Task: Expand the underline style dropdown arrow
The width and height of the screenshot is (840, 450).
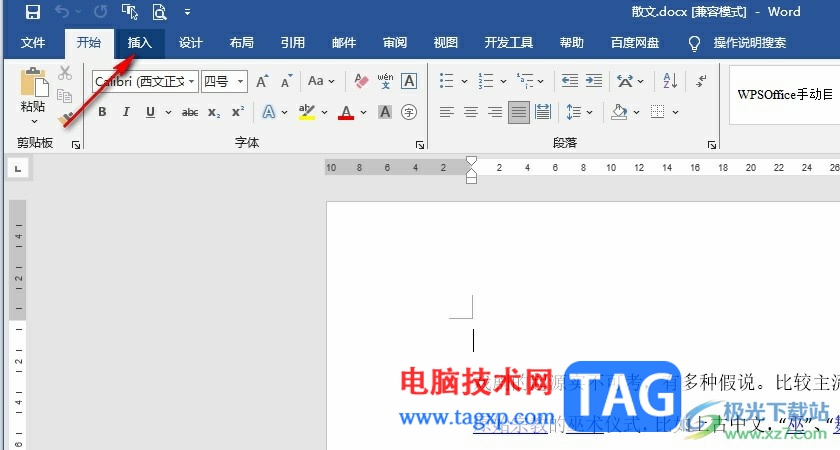Action: (x=168, y=112)
